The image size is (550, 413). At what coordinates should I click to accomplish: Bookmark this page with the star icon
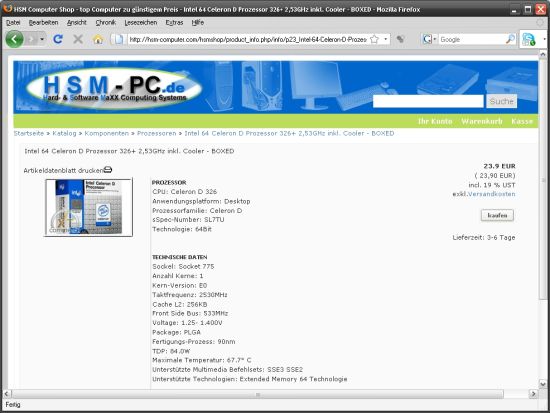click(x=375, y=39)
